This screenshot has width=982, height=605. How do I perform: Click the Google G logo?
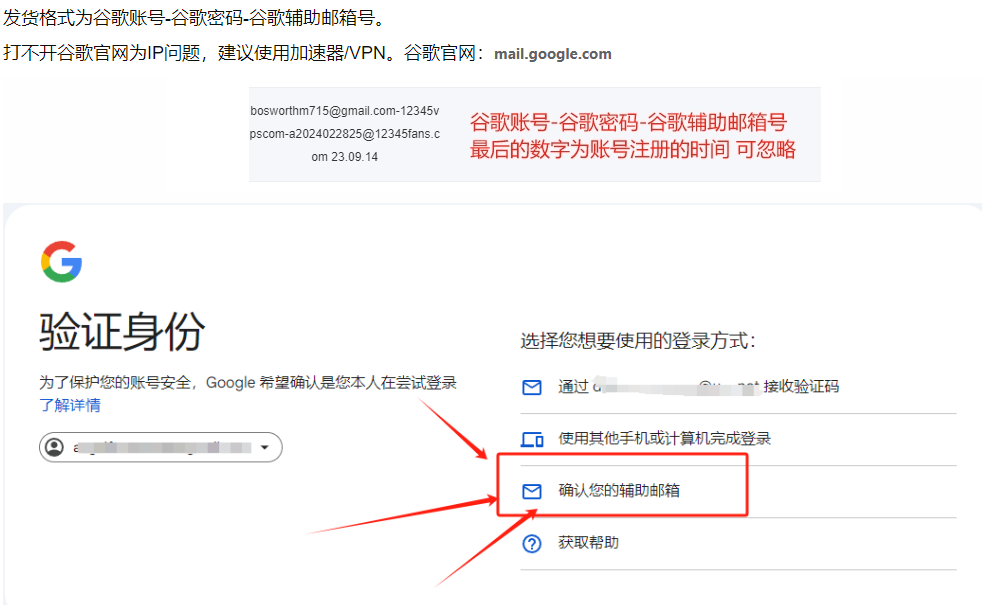click(x=61, y=262)
